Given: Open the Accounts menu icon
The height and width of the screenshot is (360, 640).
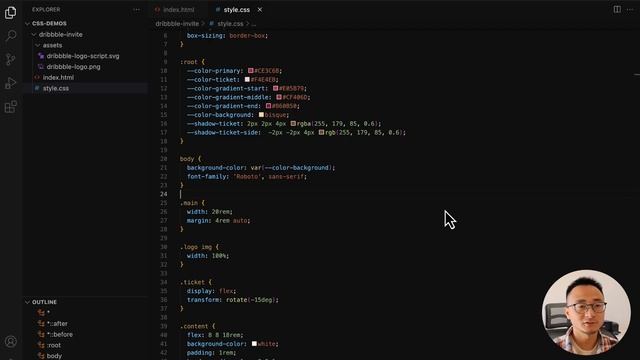Looking at the screenshot, I should (x=11, y=342).
